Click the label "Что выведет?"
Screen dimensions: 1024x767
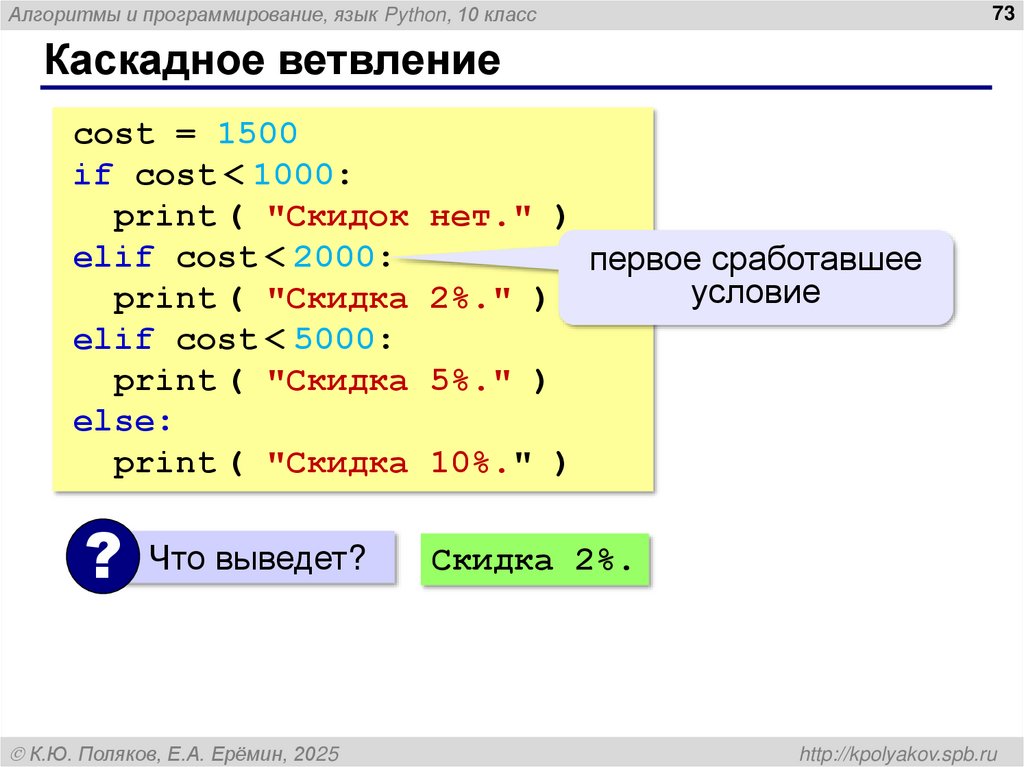click(x=257, y=554)
